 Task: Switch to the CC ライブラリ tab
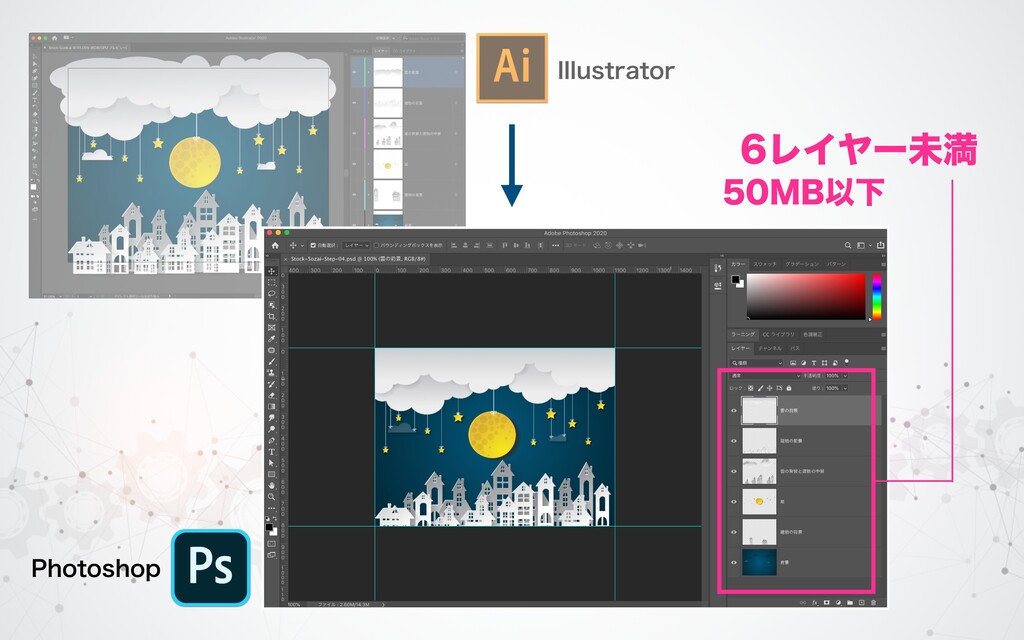click(778, 334)
